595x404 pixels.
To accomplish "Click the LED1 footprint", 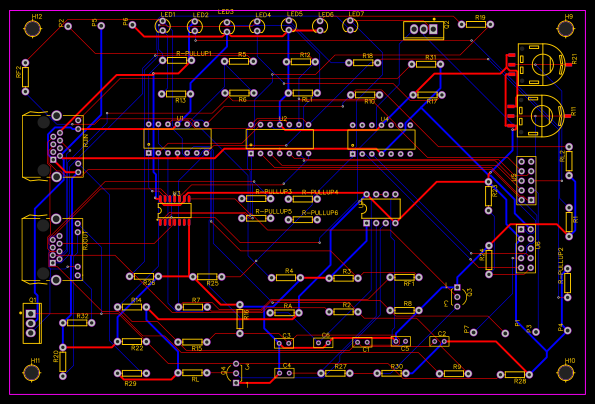I will [x=163, y=26].
